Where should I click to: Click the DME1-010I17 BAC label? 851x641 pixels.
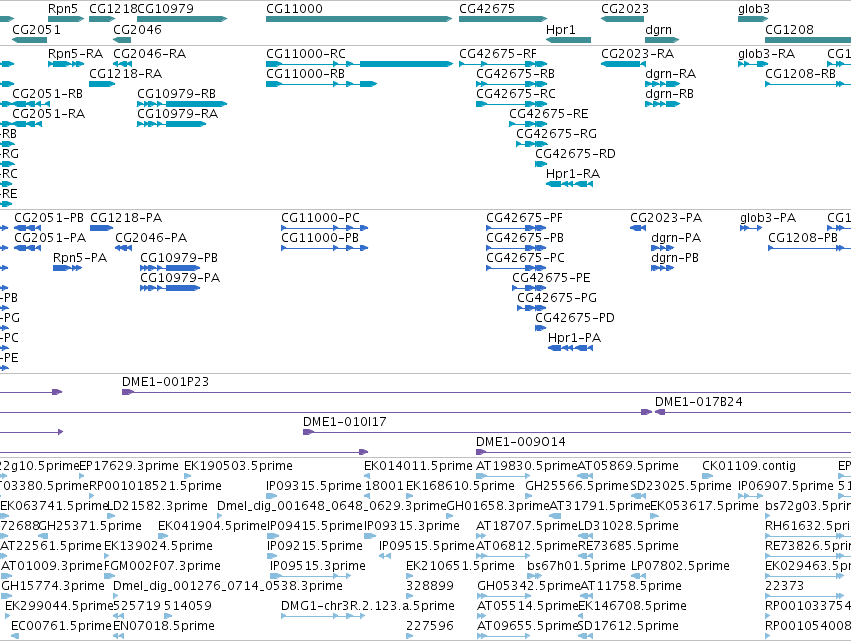[345, 422]
